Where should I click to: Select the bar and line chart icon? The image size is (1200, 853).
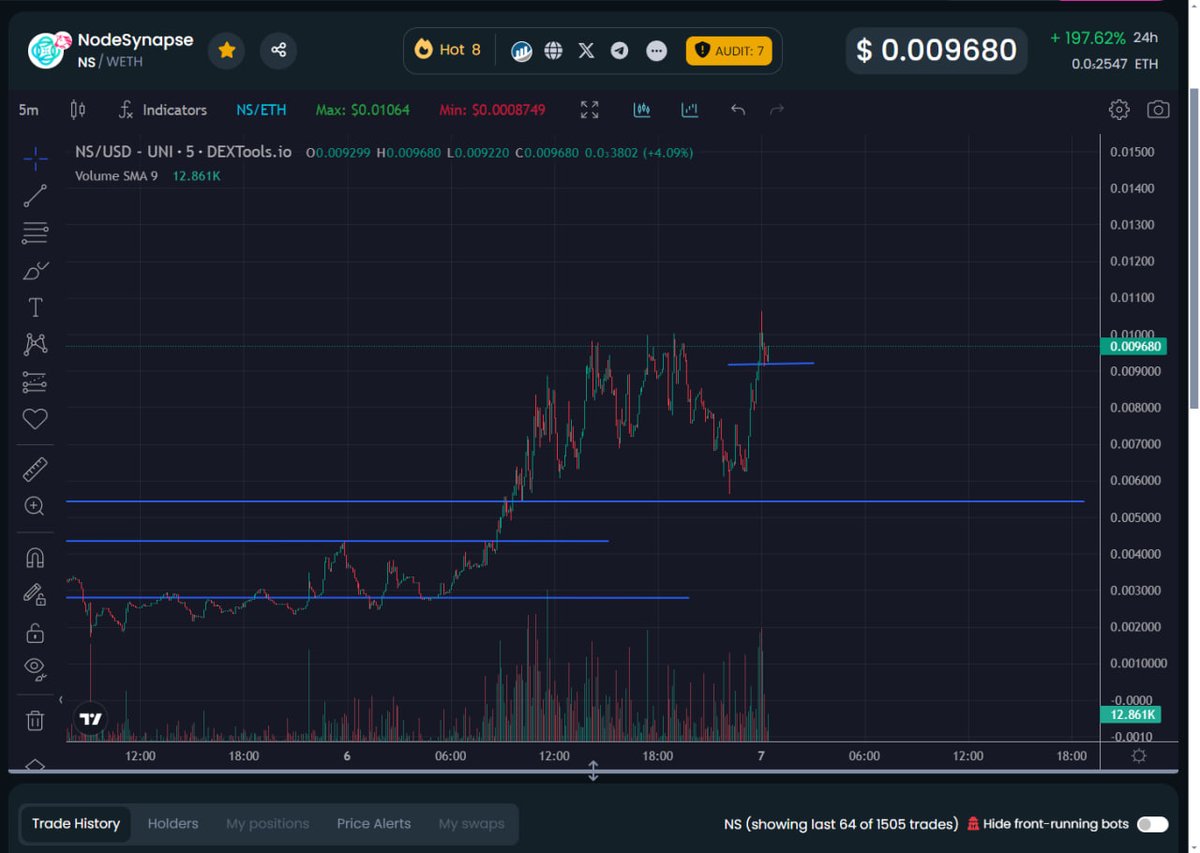tap(689, 110)
